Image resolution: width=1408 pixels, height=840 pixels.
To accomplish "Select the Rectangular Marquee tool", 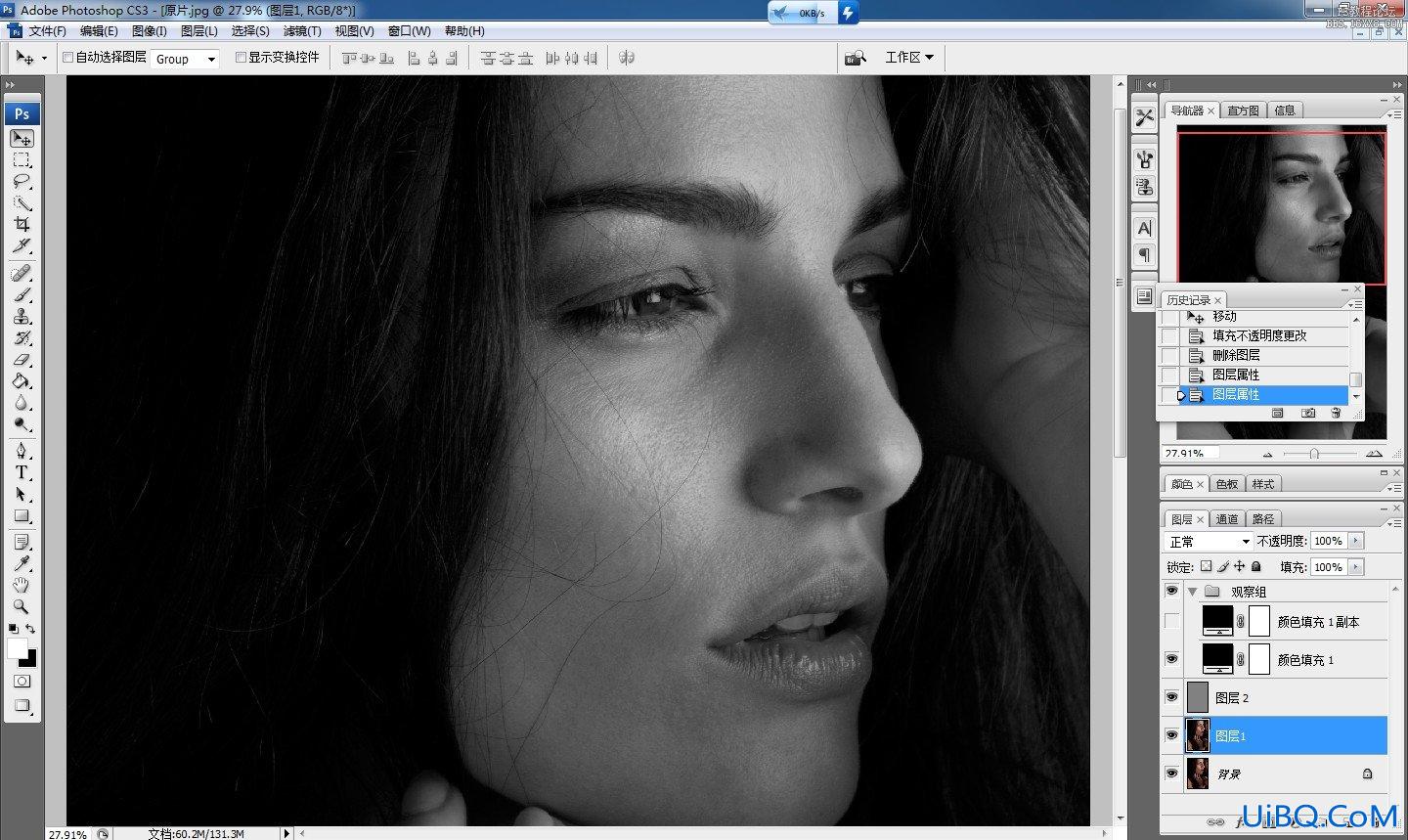I will coord(22,160).
